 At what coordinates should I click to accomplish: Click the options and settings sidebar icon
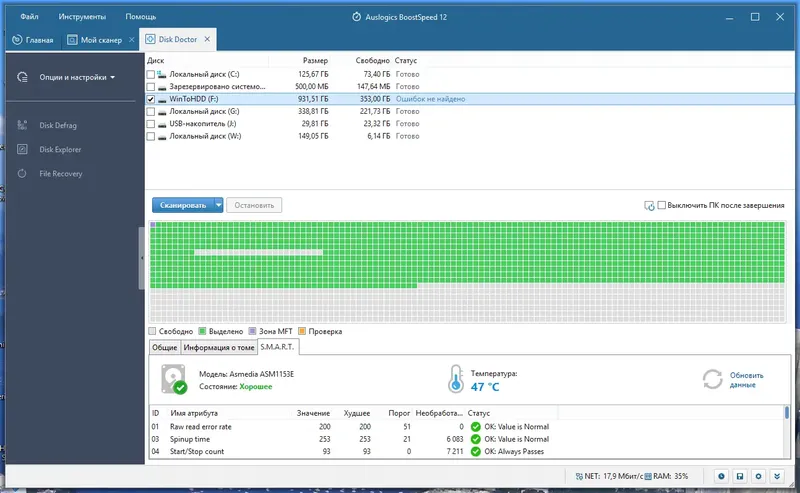tap(22, 77)
